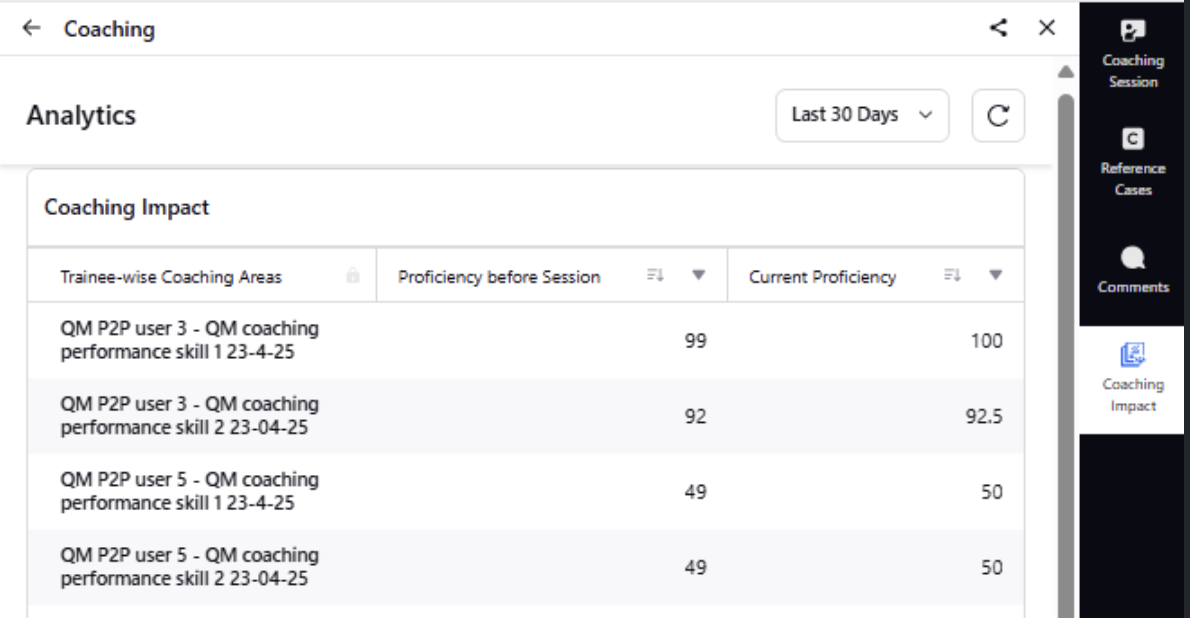
Task: Close the Coaching panel with X
Action: 1047,28
